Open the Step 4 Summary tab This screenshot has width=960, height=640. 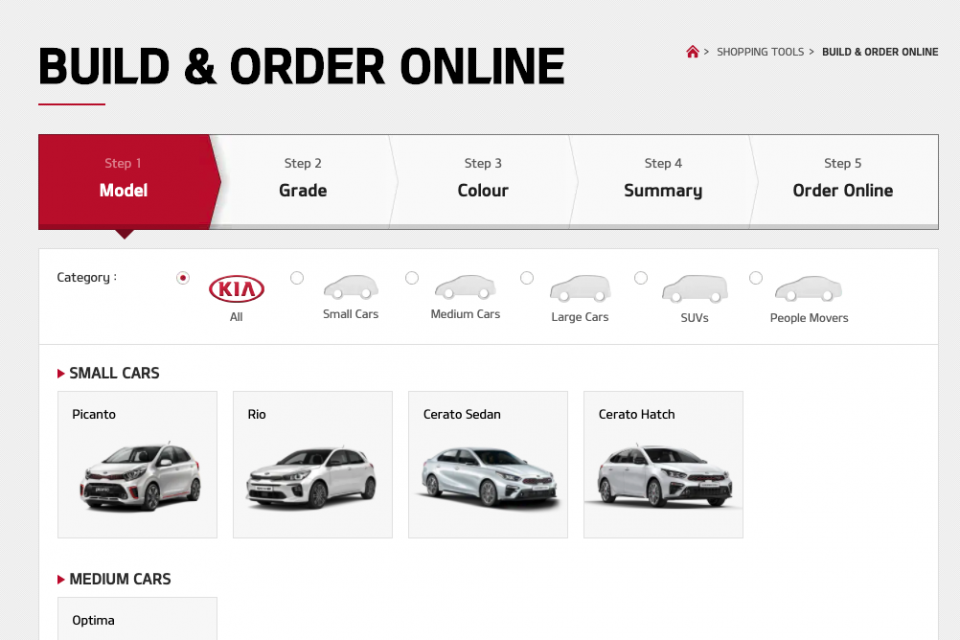663,181
